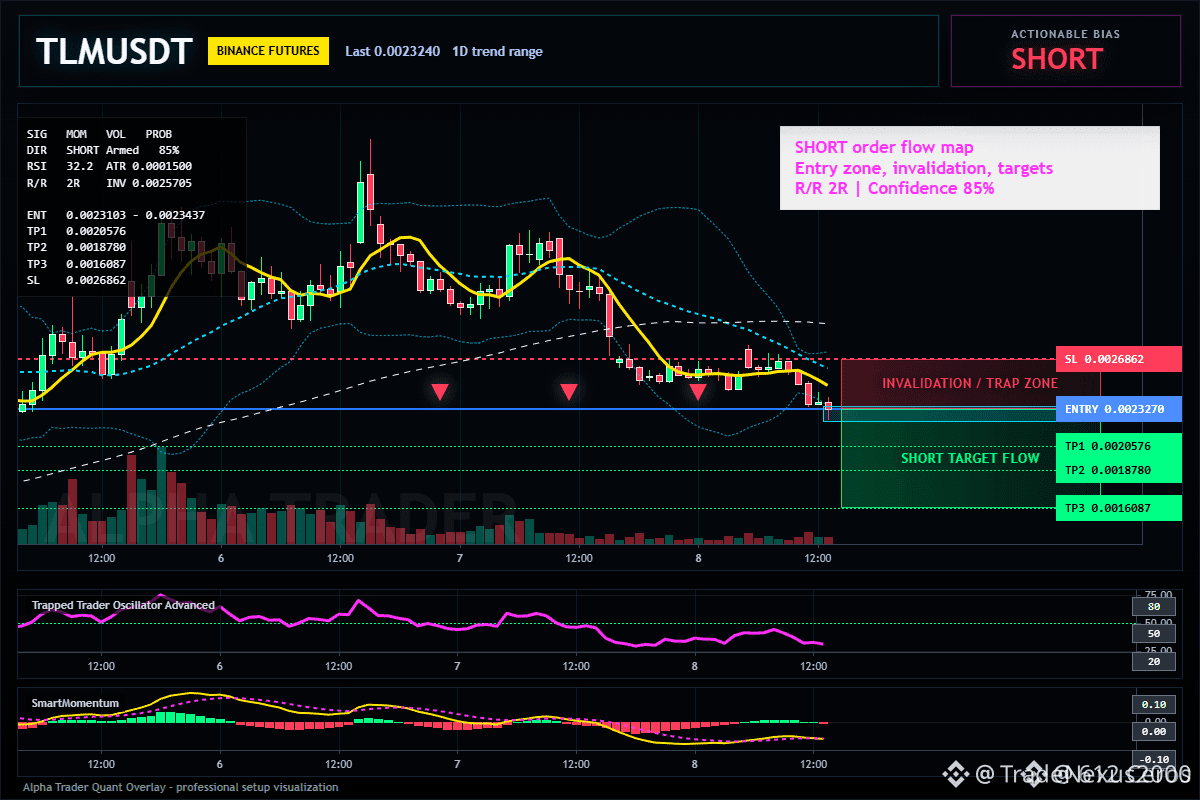Click the oscillator 20 level label
This screenshot has width=1200, height=800.
tap(1153, 661)
